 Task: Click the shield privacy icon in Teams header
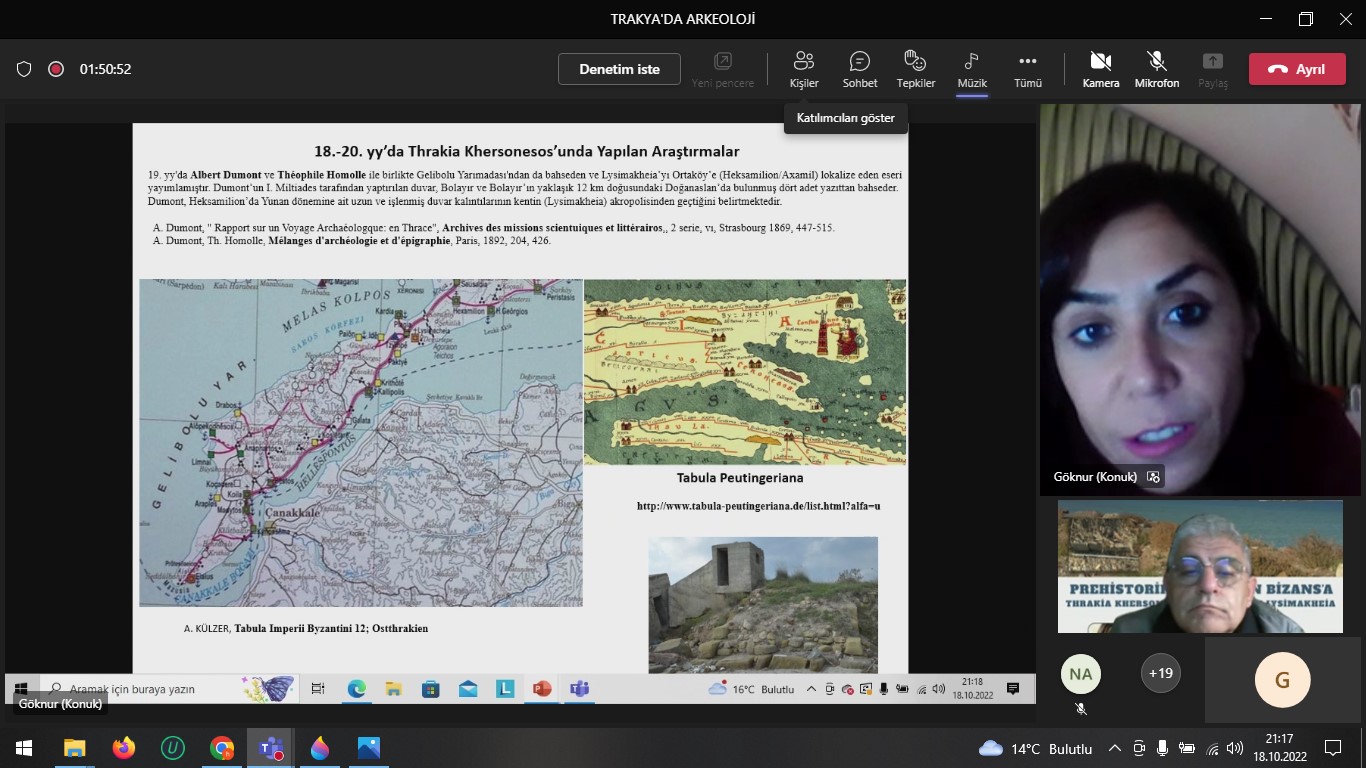(24, 69)
